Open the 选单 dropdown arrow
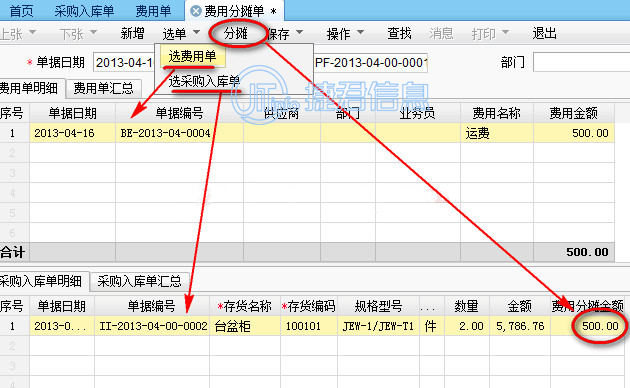Image resolution: width=630 pixels, height=388 pixels. 196,32
